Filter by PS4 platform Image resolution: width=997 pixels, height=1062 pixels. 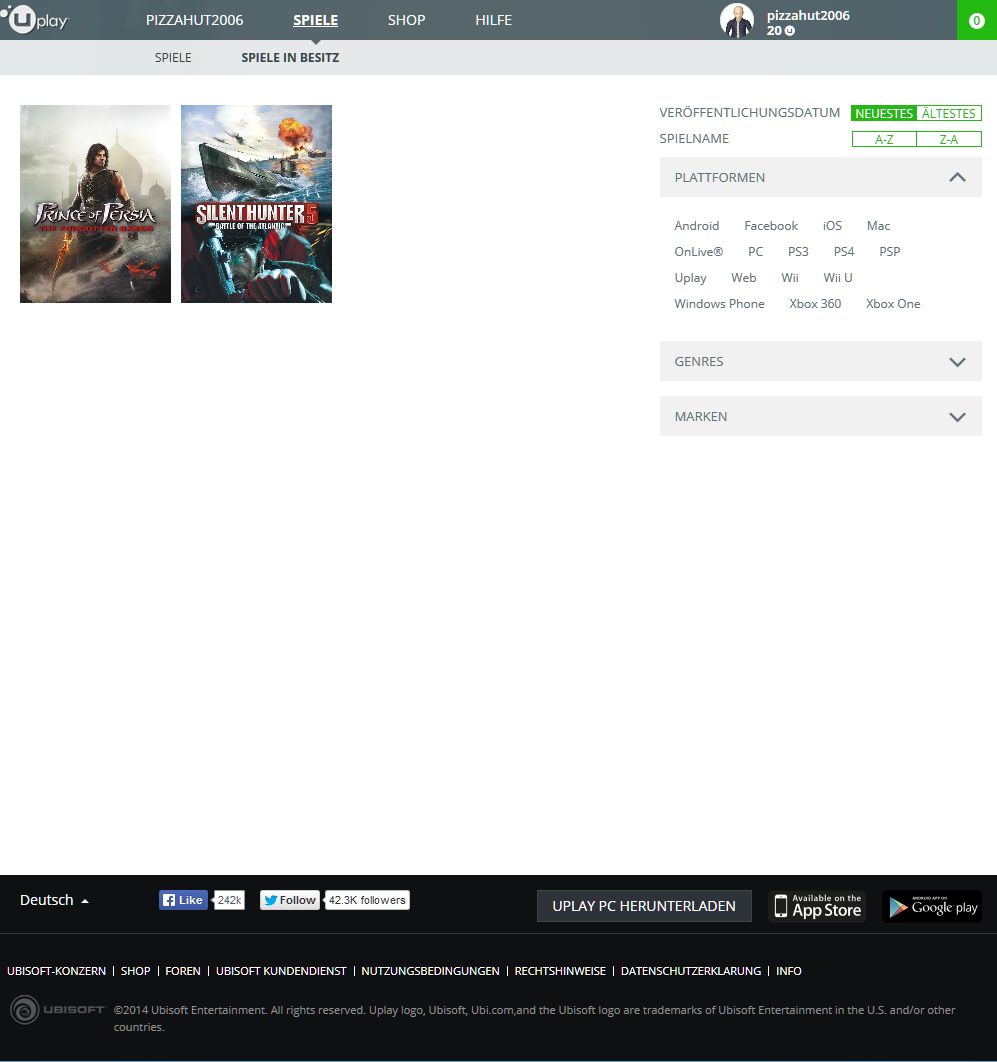coord(844,251)
